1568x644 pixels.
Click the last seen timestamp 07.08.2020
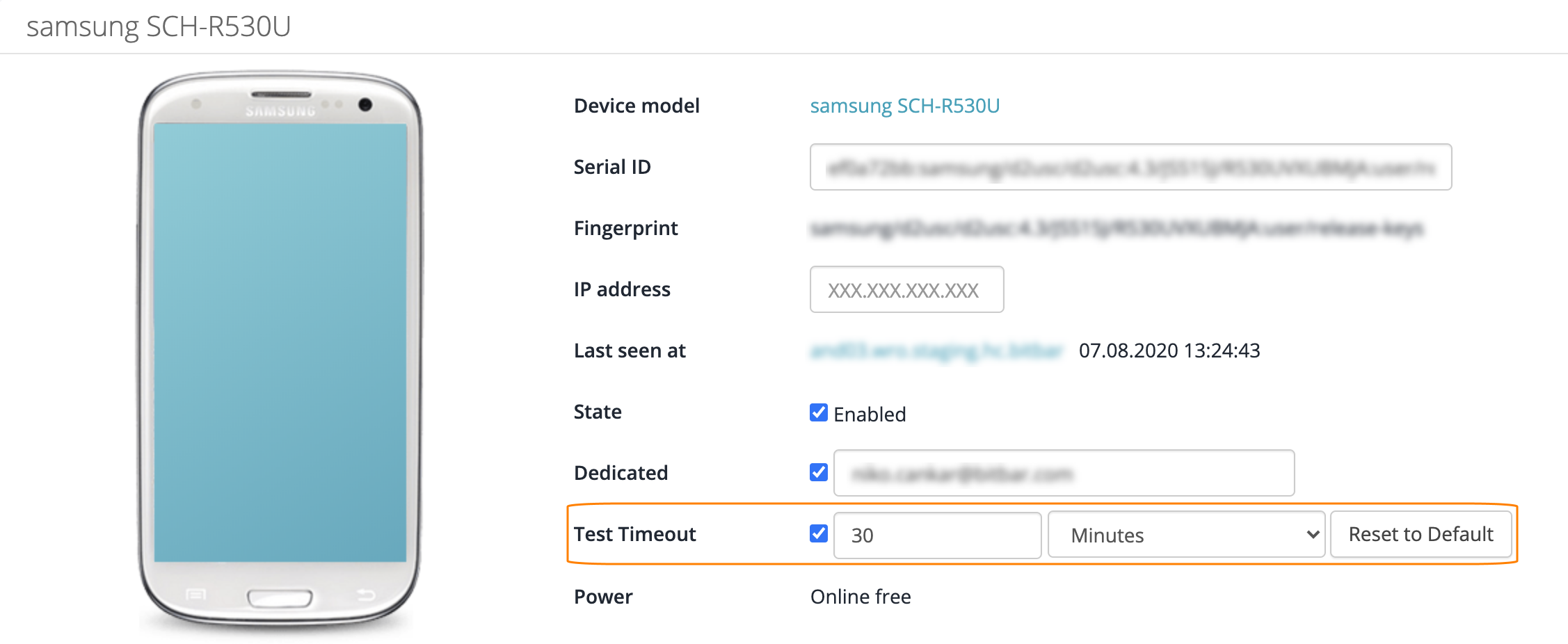point(1169,351)
